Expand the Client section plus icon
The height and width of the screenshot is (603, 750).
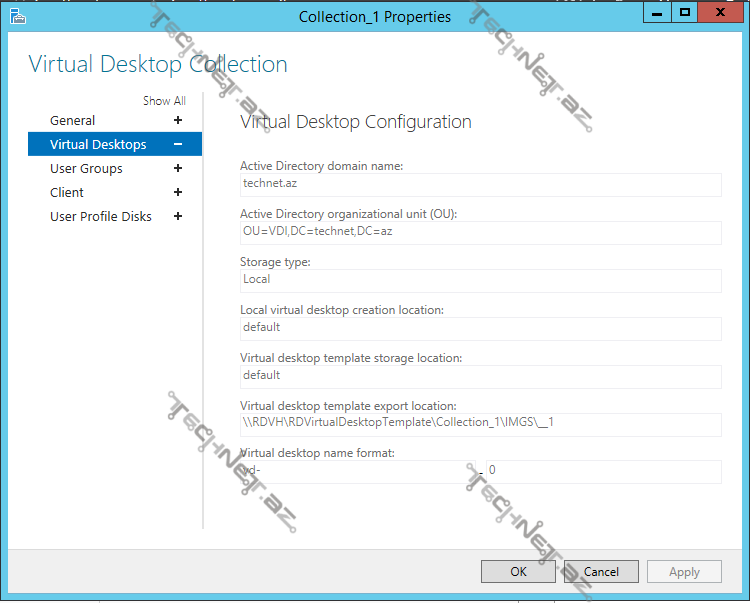(178, 192)
